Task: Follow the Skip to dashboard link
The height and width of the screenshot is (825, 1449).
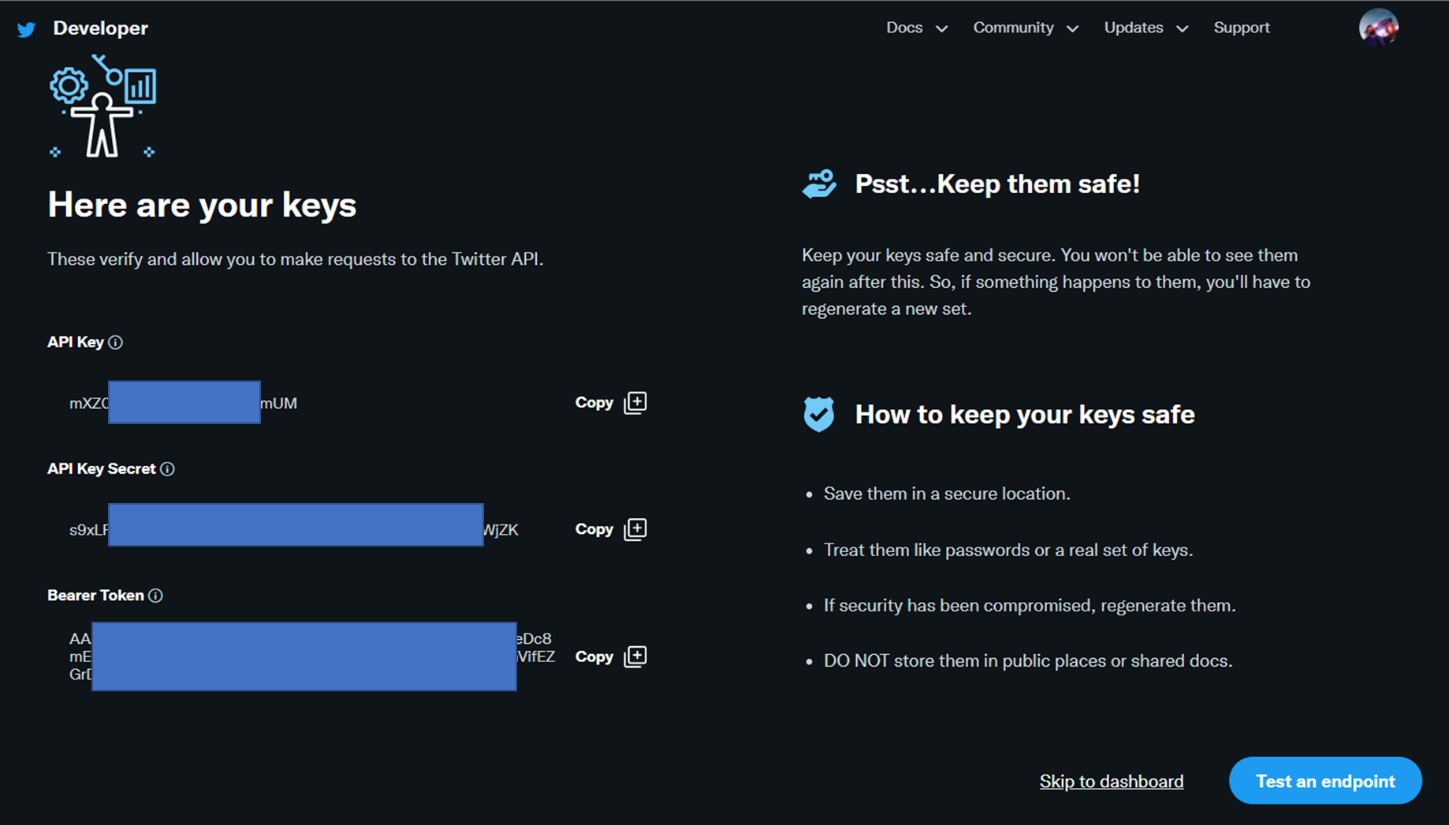Action: [1111, 781]
